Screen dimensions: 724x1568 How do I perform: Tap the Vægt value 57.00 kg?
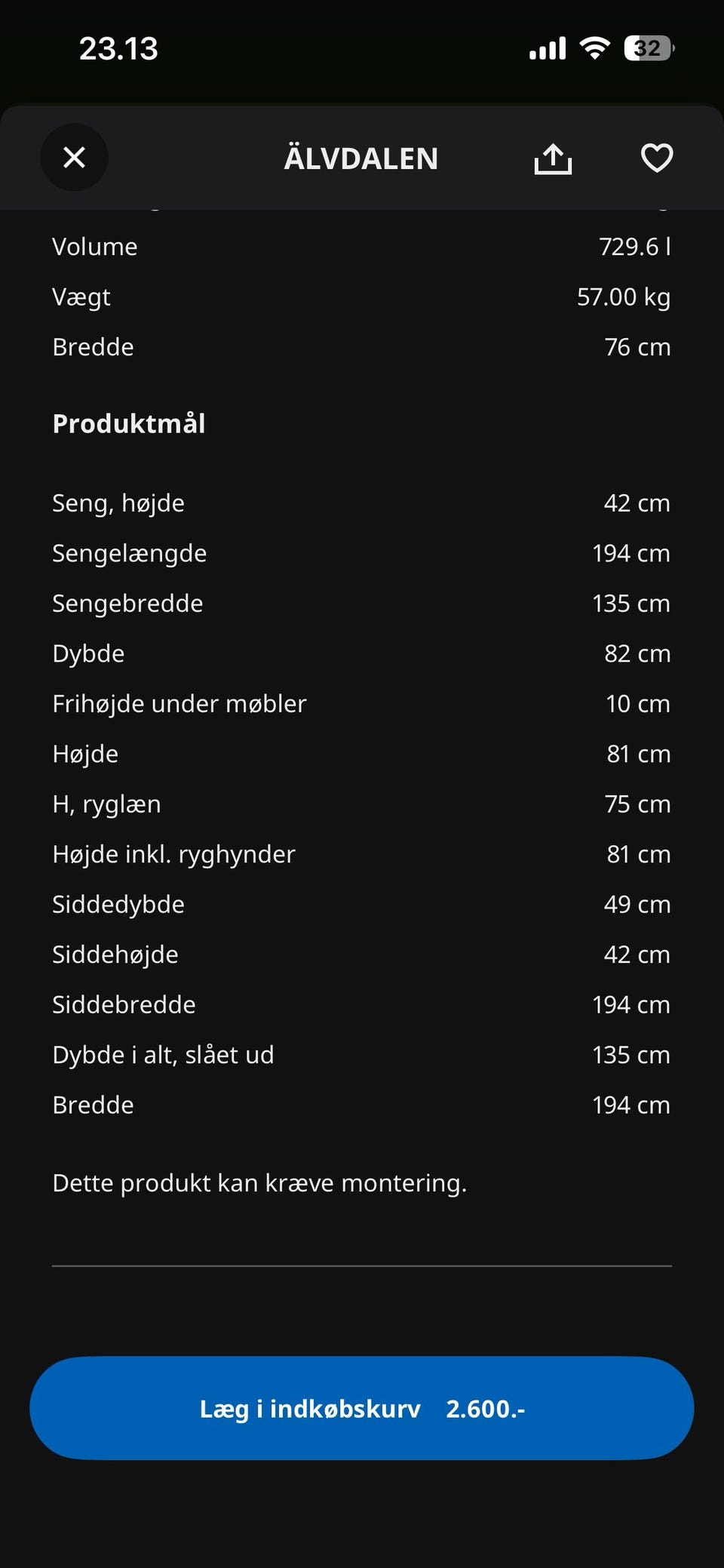tap(623, 297)
